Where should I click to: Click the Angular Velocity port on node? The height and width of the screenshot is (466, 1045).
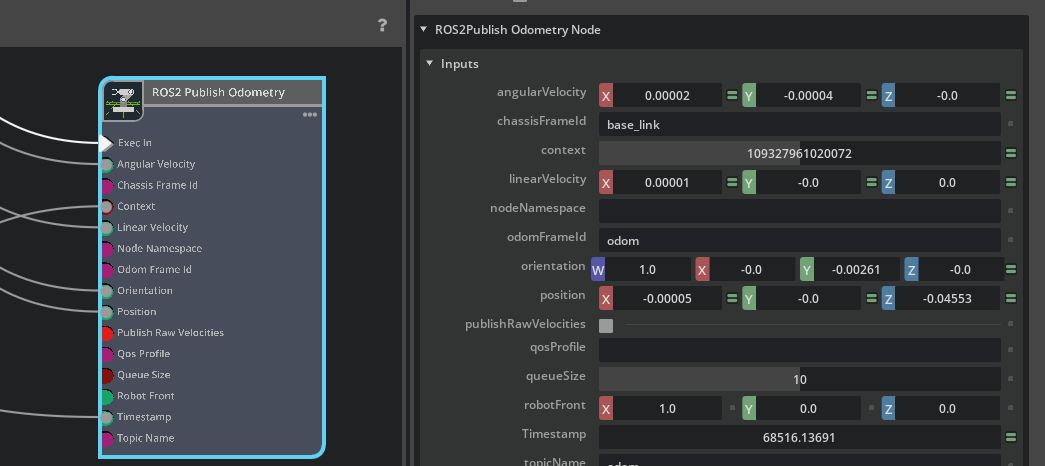pyautogui.click(x=106, y=165)
